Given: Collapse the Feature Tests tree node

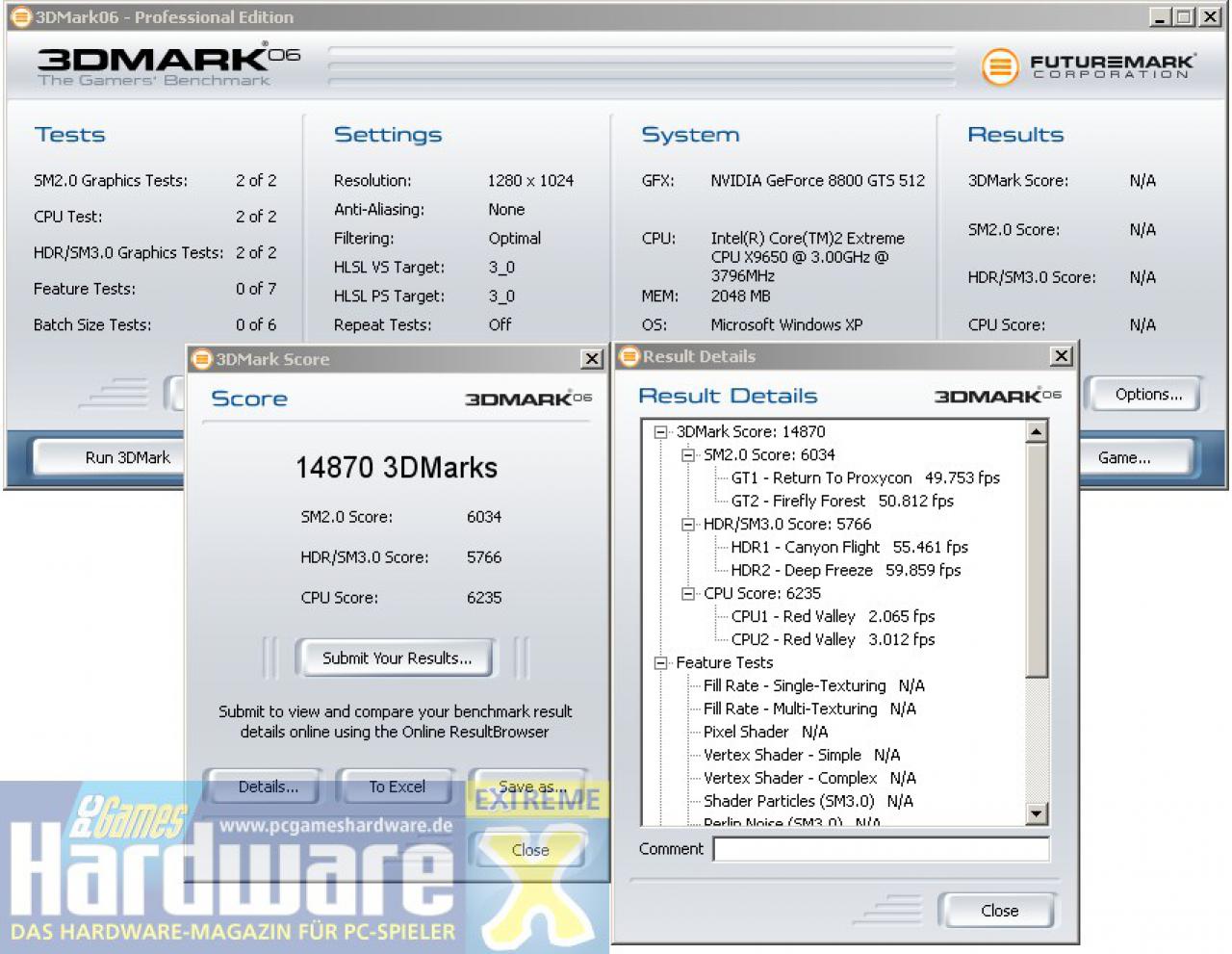Looking at the screenshot, I should point(661,663).
